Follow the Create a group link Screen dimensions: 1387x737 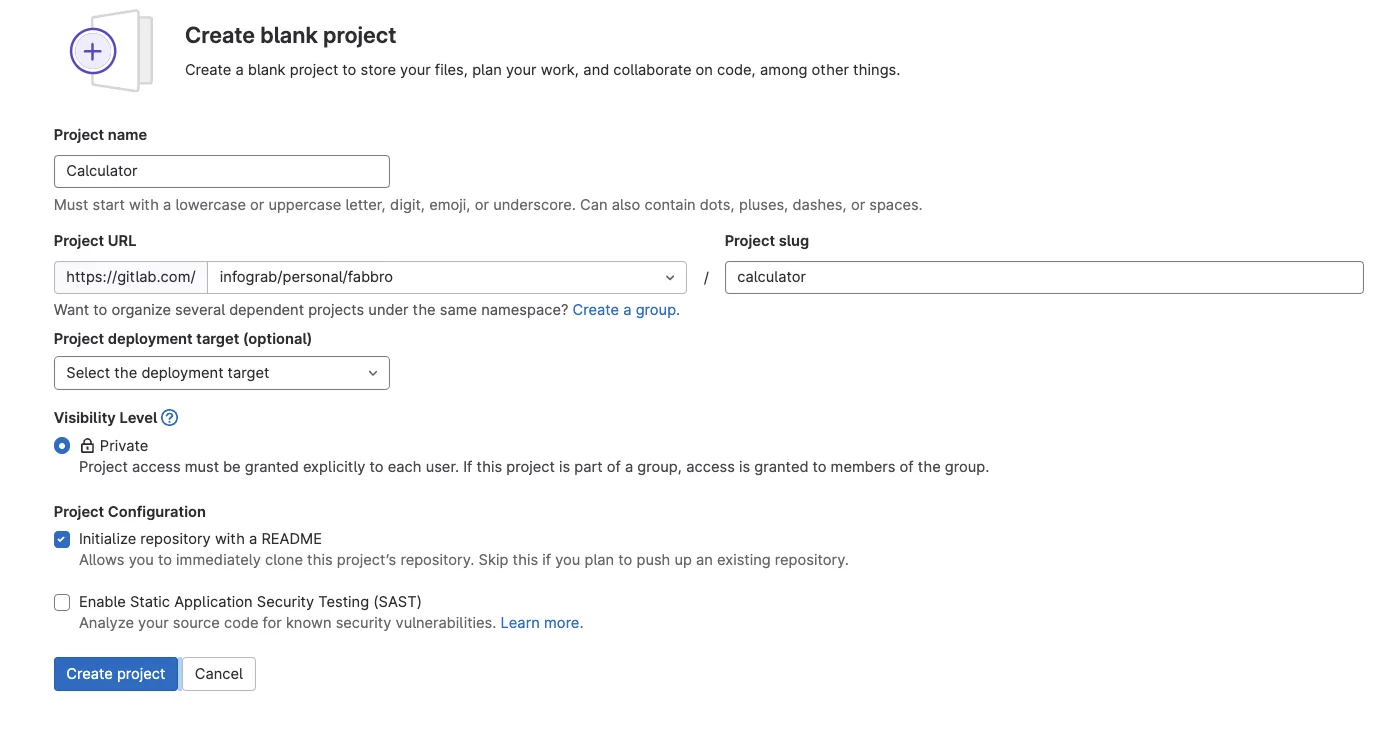coord(625,310)
